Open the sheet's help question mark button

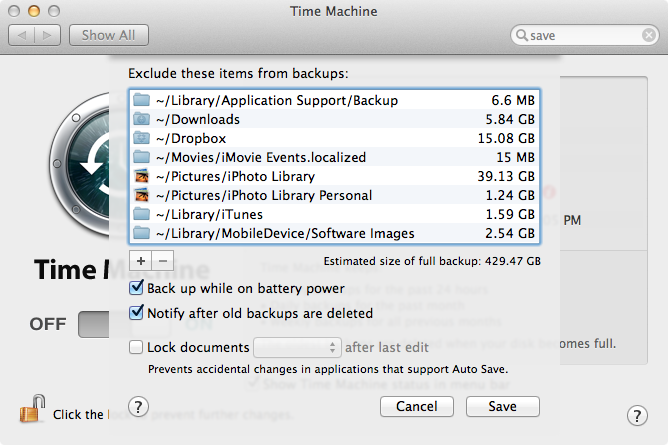[138, 407]
